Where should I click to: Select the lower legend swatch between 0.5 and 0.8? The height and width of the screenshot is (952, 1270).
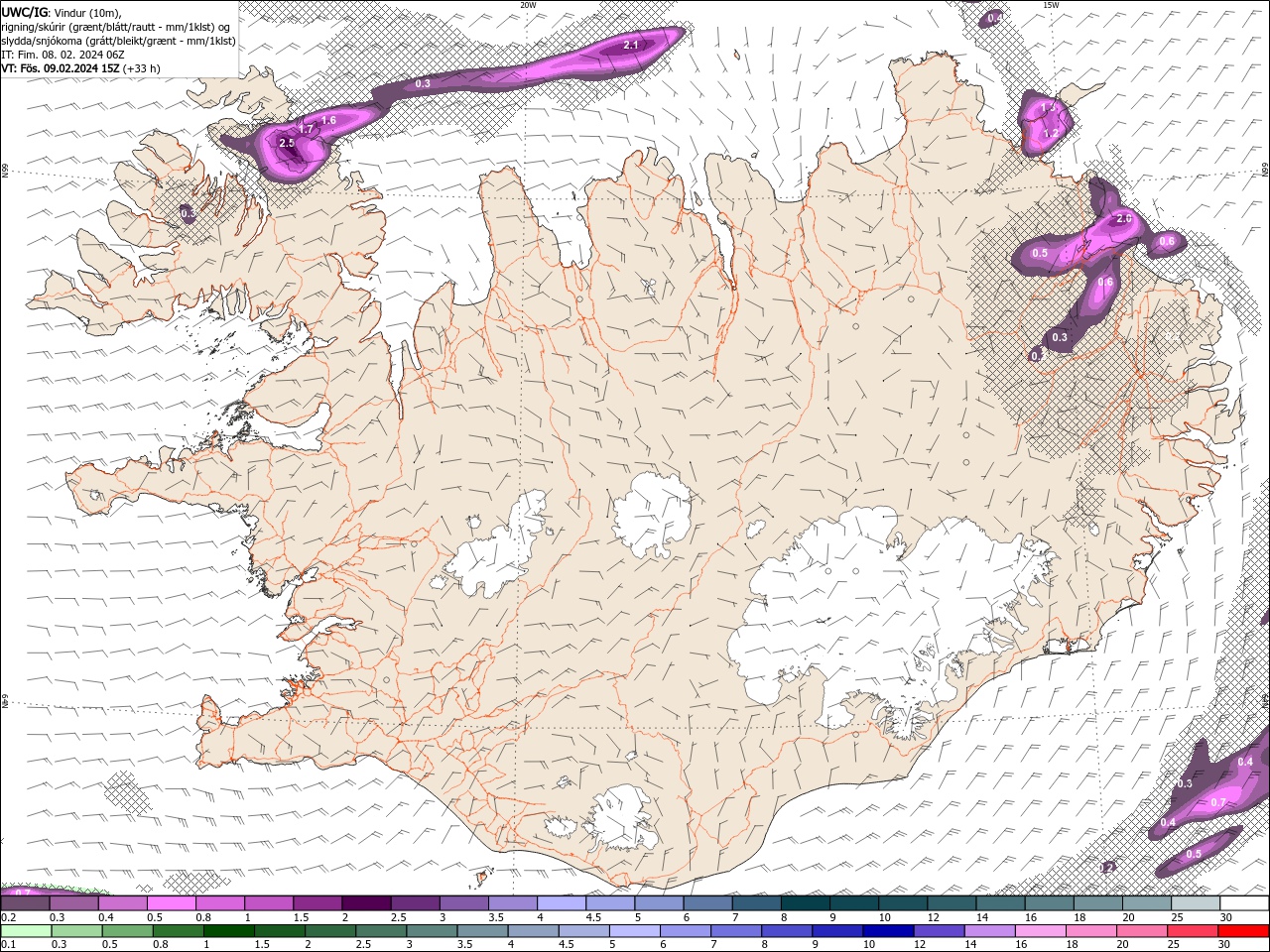pyautogui.click(x=128, y=931)
